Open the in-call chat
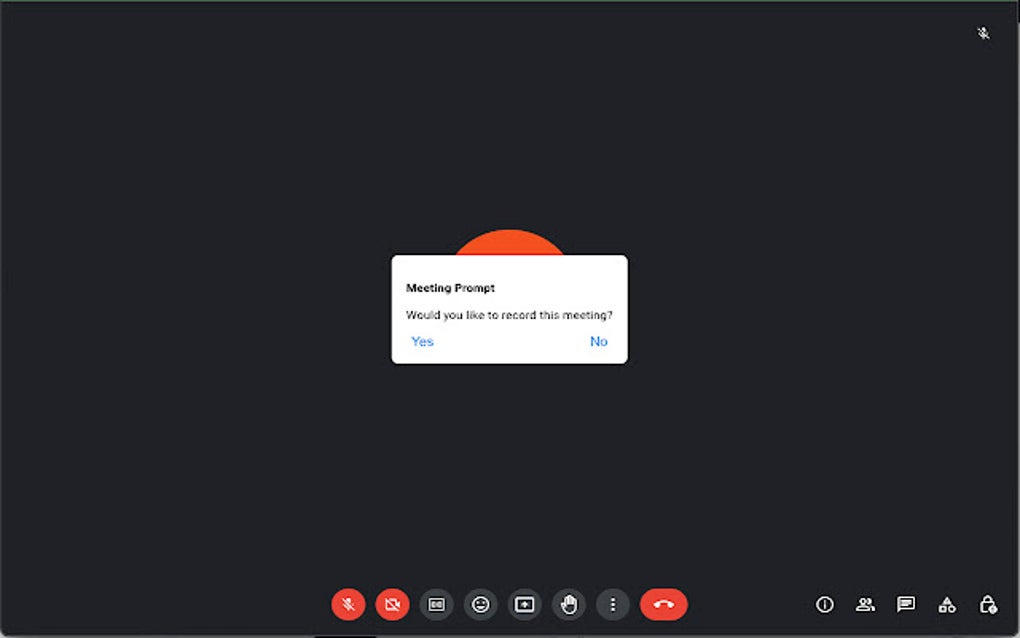The height and width of the screenshot is (638, 1020). point(905,604)
